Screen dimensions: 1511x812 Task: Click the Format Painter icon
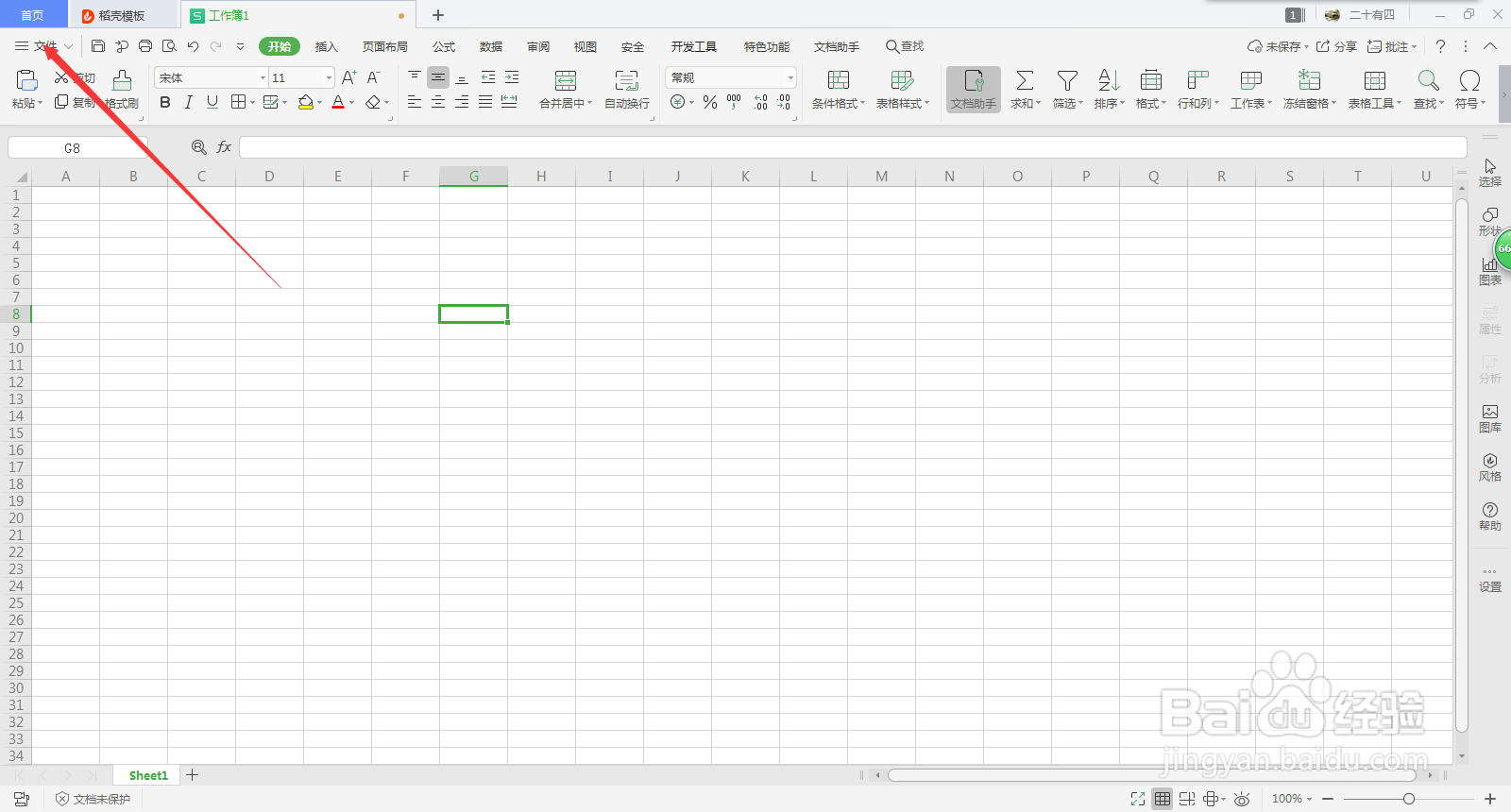pos(122,80)
